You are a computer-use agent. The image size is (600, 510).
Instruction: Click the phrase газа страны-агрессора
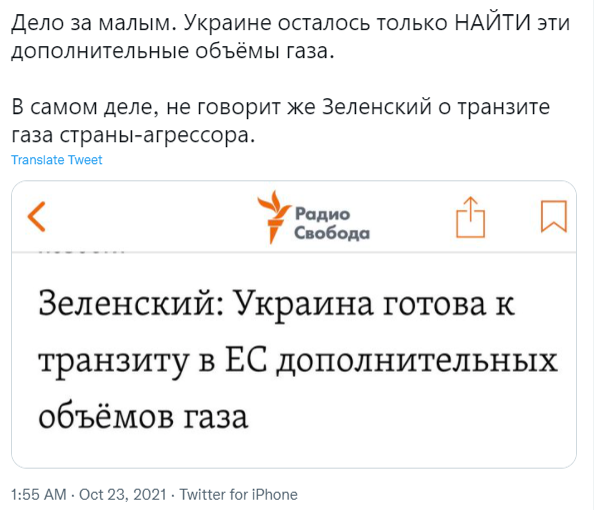click(x=133, y=135)
